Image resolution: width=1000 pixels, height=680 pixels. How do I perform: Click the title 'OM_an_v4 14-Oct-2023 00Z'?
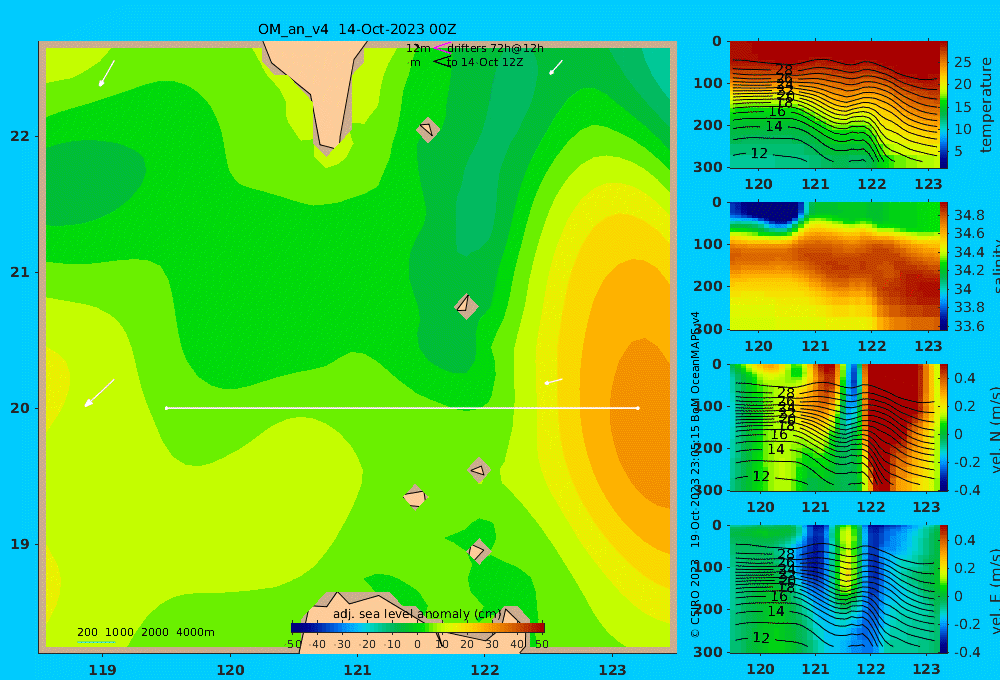[x=357, y=29]
